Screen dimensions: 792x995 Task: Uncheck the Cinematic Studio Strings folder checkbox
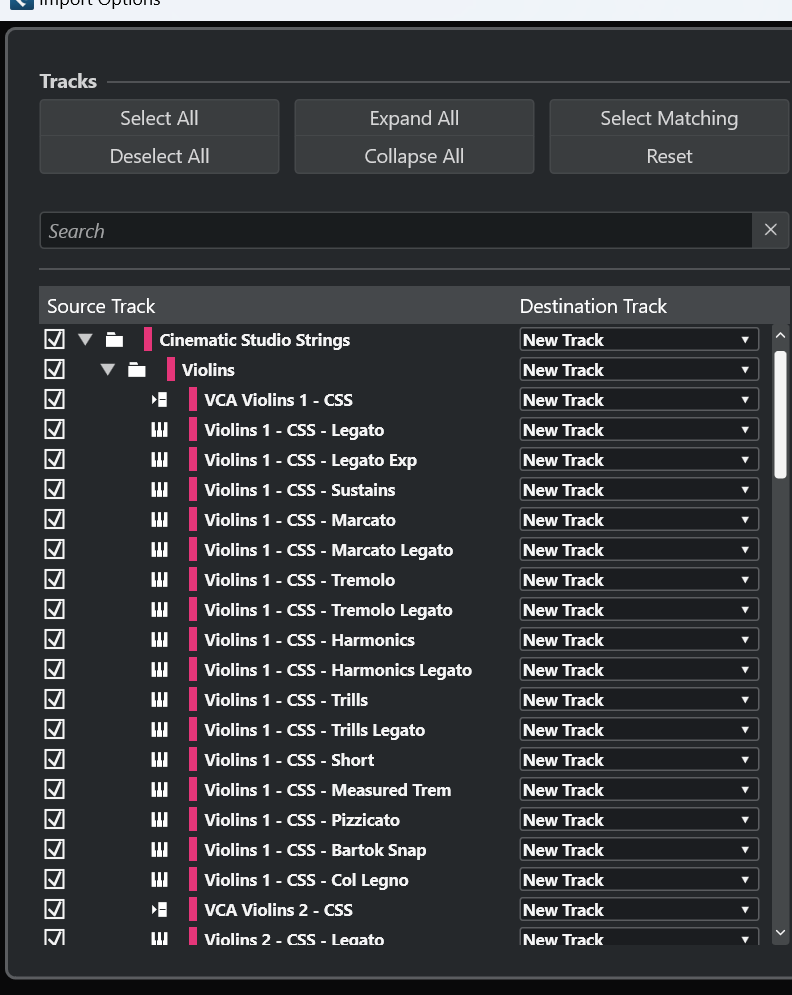55,339
